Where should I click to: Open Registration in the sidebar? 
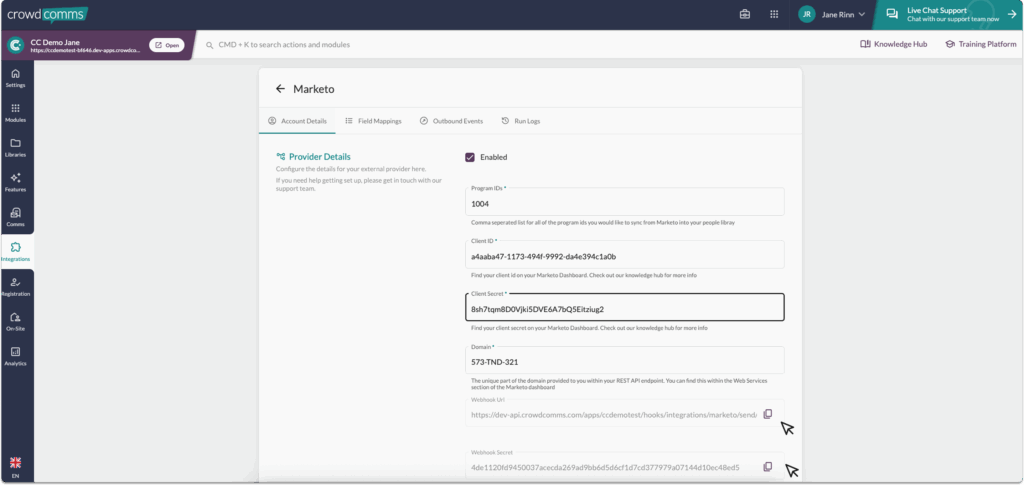point(16,286)
